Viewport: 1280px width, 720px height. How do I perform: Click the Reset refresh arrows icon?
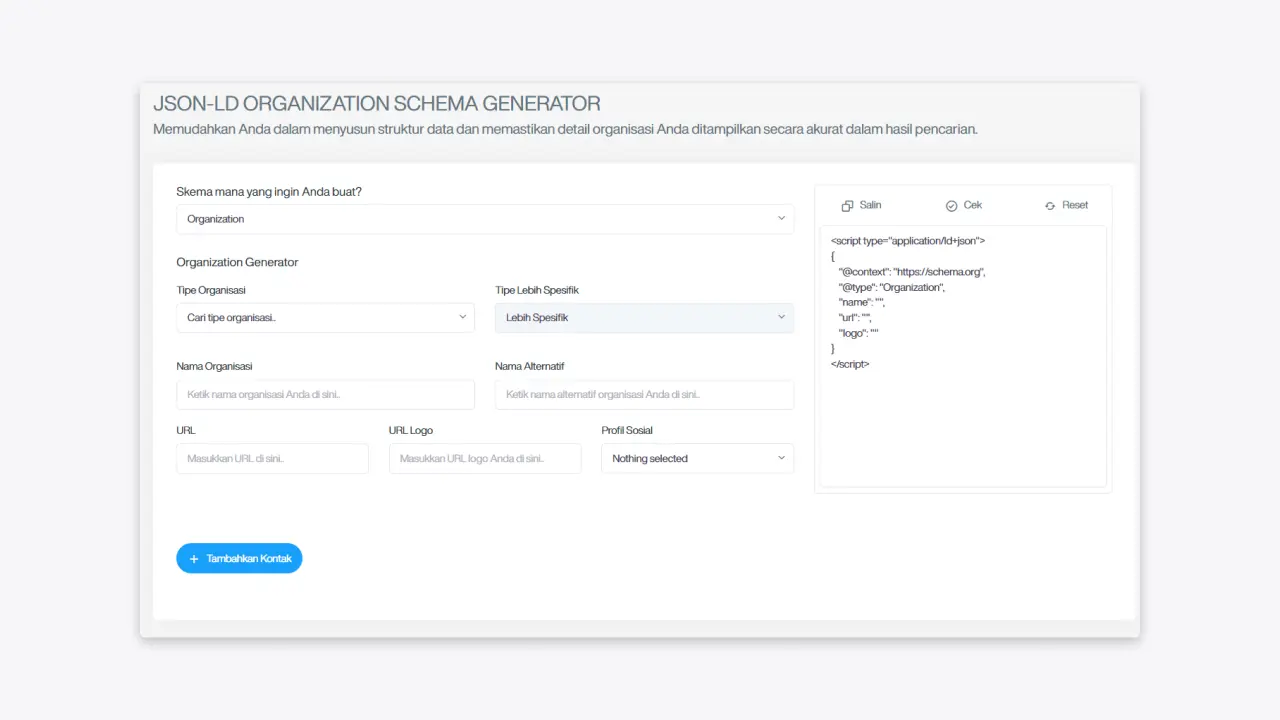[1050, 206]
